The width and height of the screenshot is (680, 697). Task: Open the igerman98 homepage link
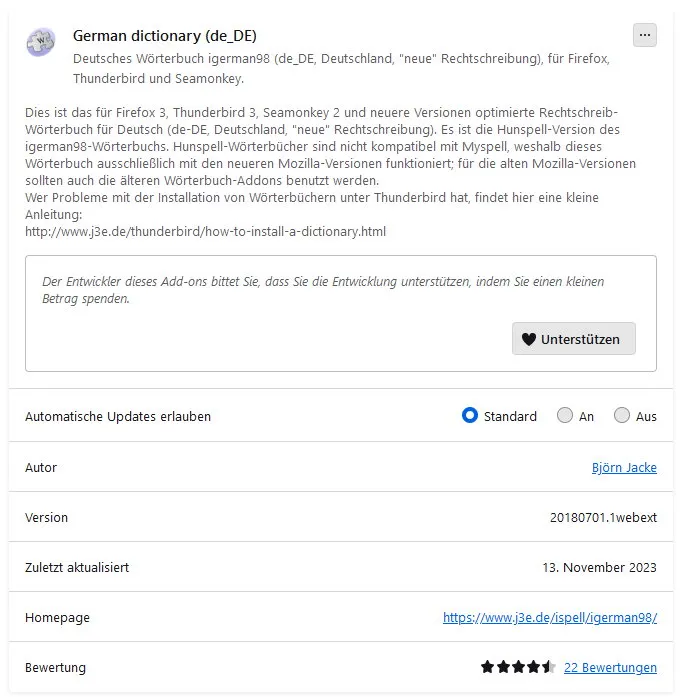pos(550,617)
